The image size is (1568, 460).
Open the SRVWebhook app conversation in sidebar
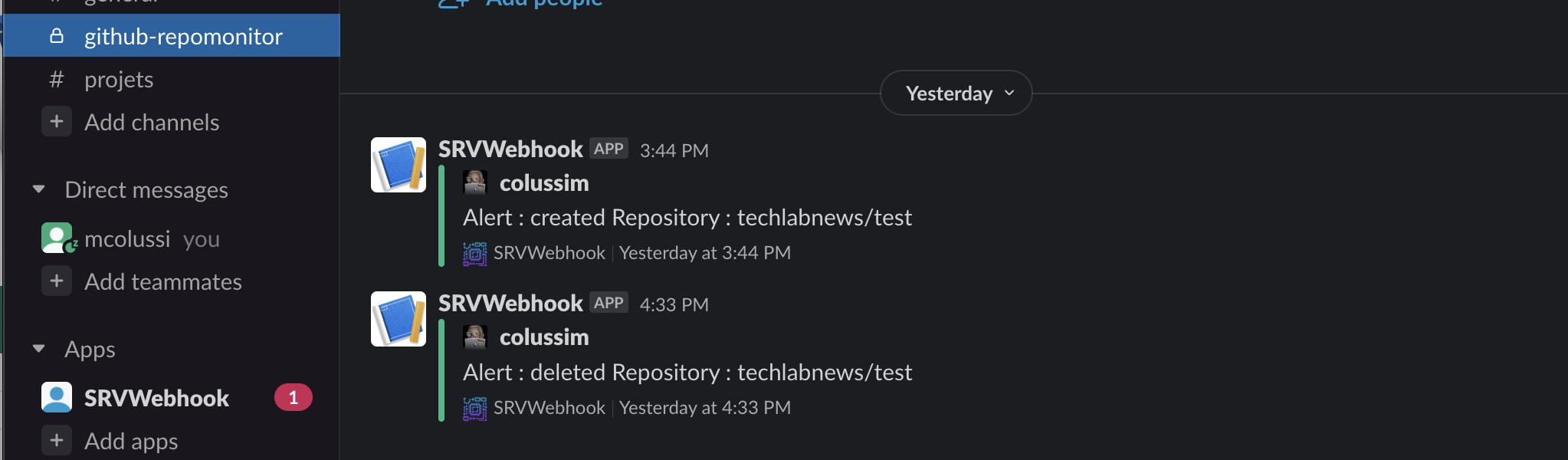click(156, 398)
